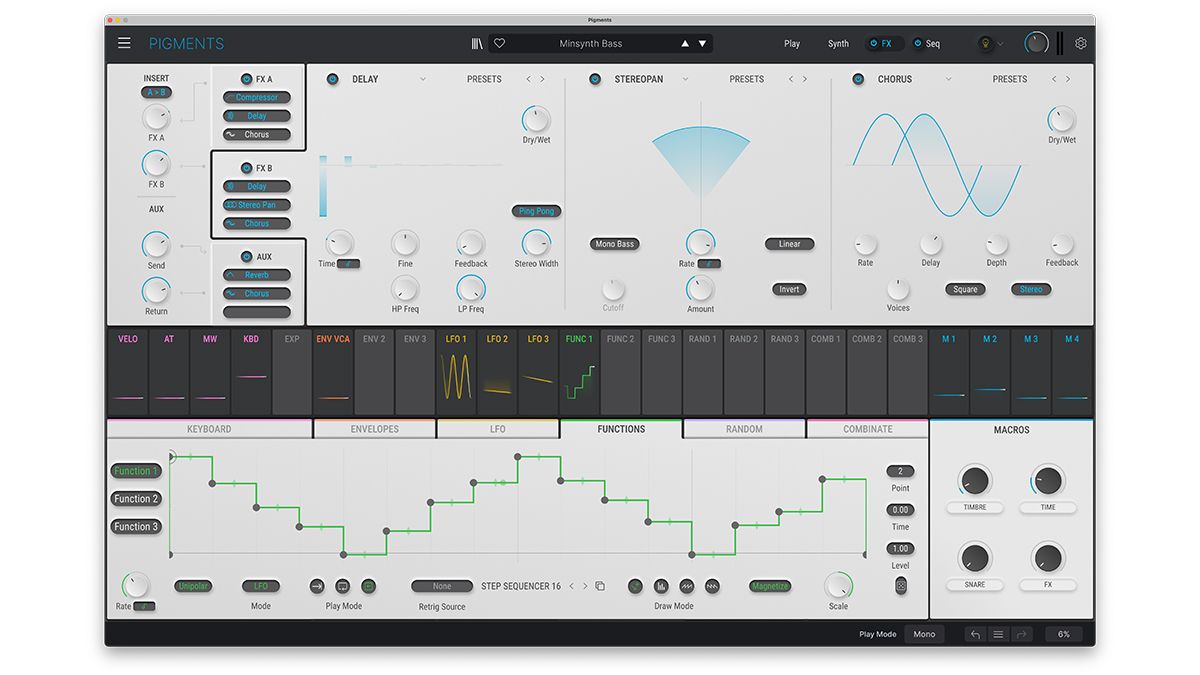Adjust the function Scale knob
The height and width of the screenshot is (675, 1200).
[838, 585]
